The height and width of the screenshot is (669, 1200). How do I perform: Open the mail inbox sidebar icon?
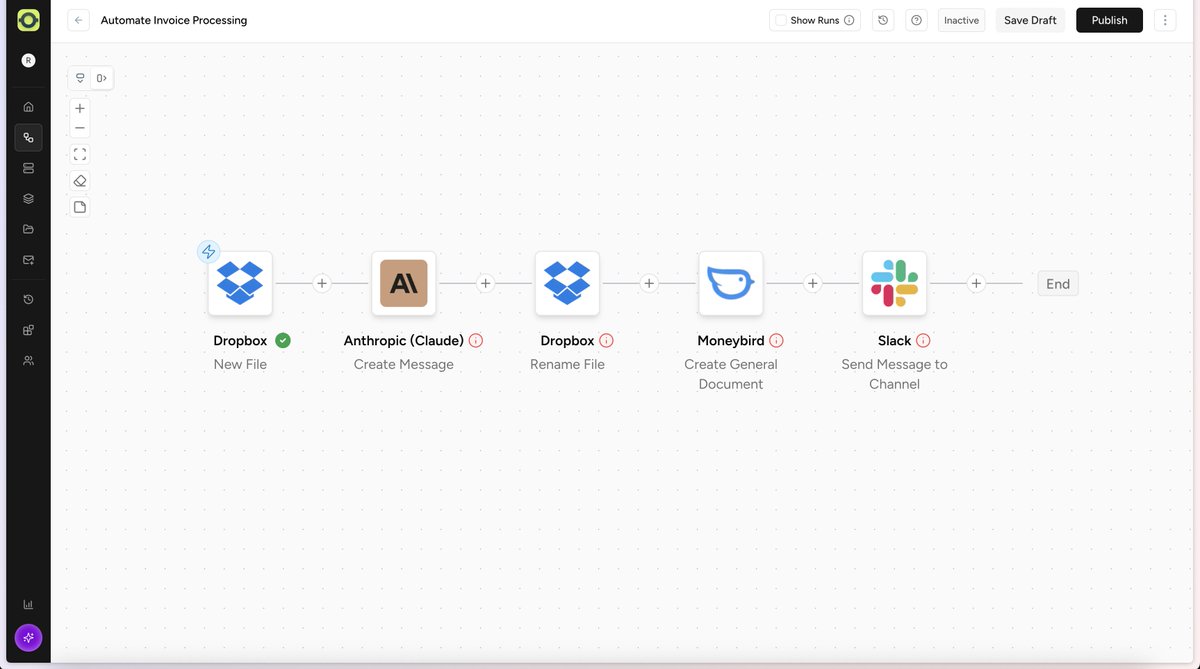pyautogui.click(x=28, y=260)
